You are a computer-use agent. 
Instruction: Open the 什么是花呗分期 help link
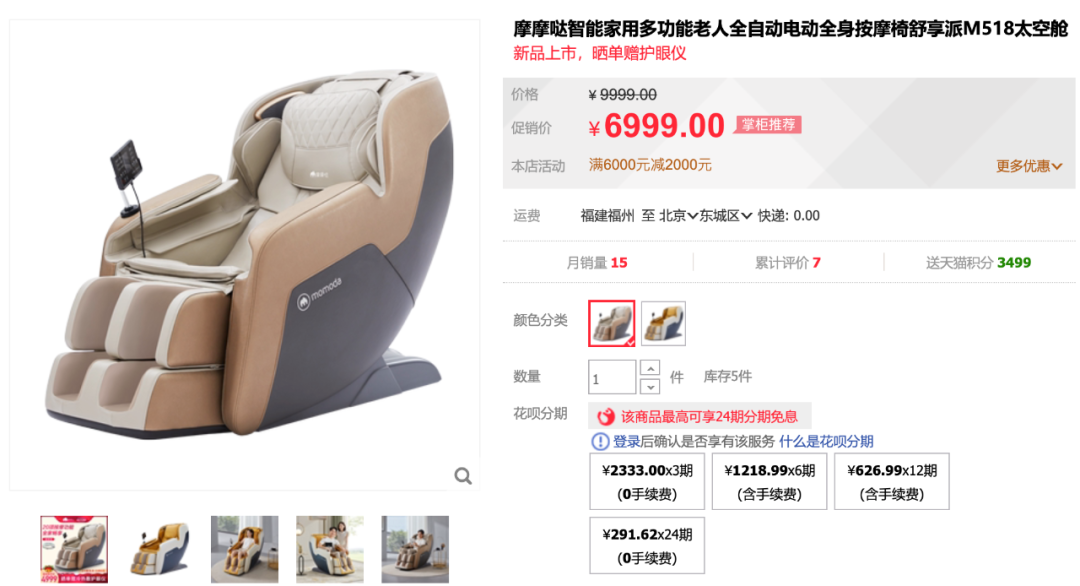[x=826, y=441]
